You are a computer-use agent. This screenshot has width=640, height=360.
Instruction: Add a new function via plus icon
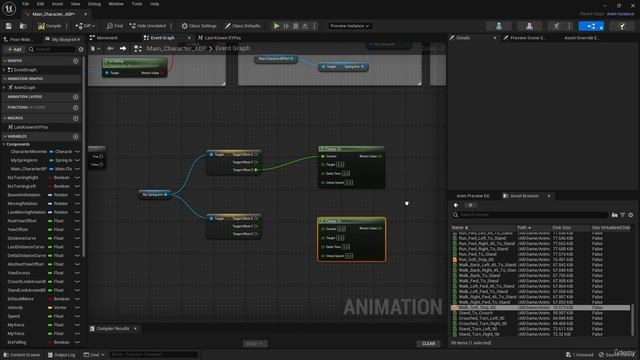(x=76, y=108)
